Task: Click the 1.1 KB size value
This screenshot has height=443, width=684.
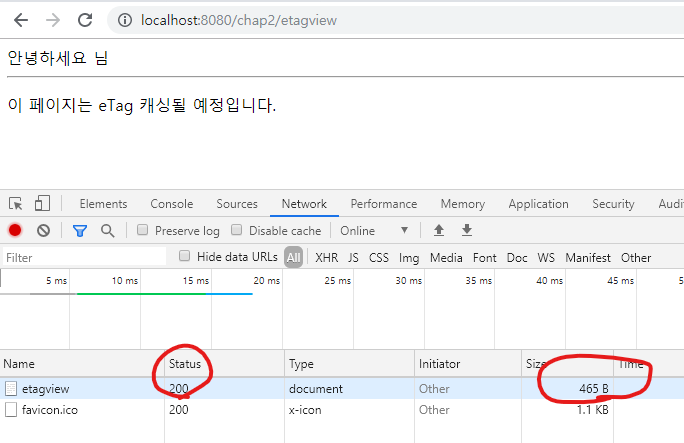Action: [x=592, y=410]
